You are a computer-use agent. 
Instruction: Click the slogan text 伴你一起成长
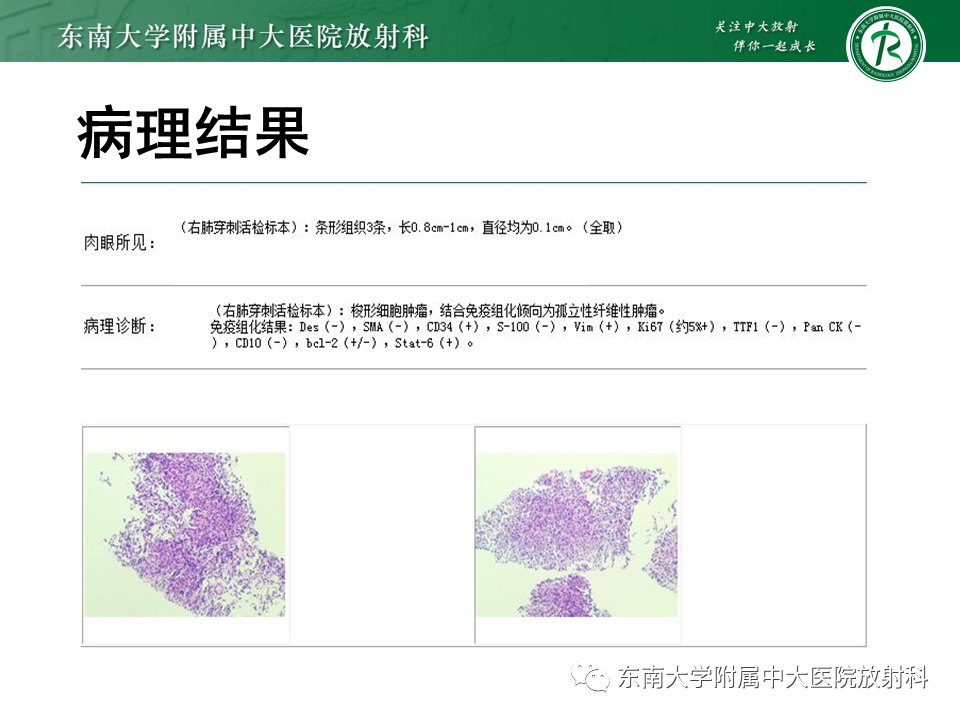[x=774, y=46]
